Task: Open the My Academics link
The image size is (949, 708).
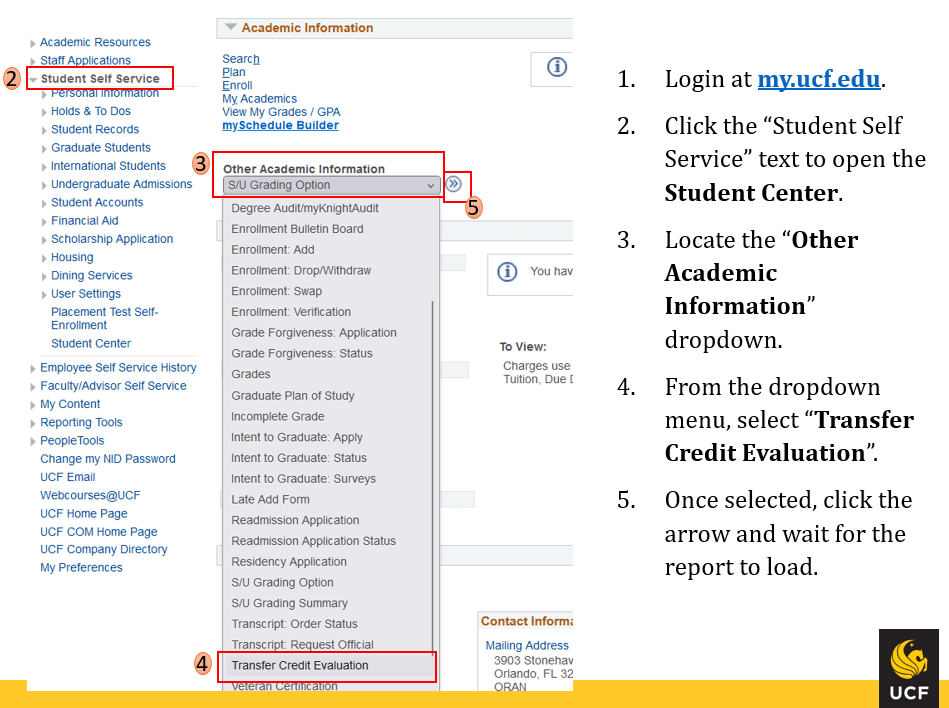Action: (x=260, y=99)
